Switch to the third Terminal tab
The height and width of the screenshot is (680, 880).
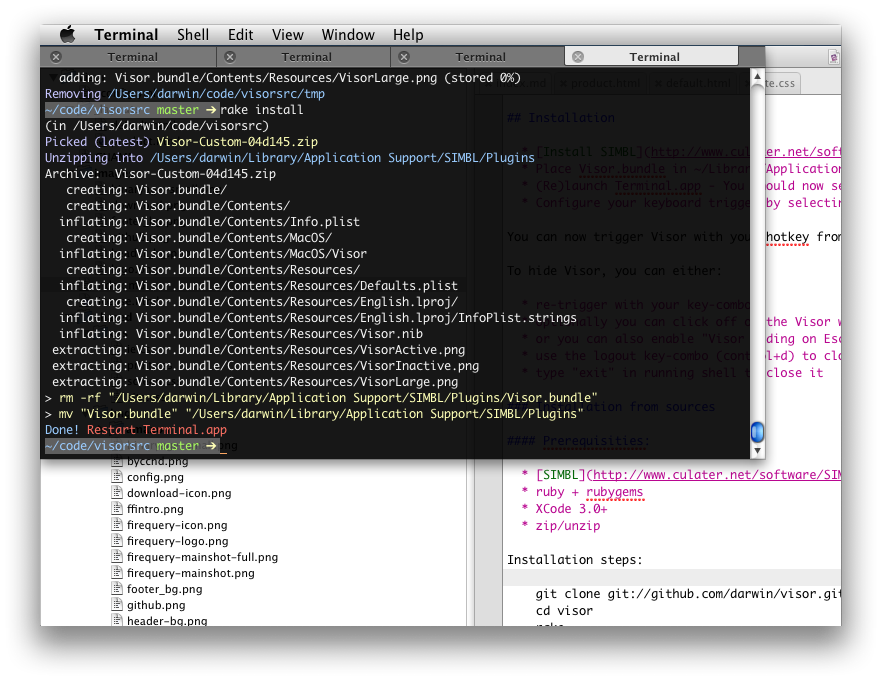pyautogui.click(x=480, y=57)
